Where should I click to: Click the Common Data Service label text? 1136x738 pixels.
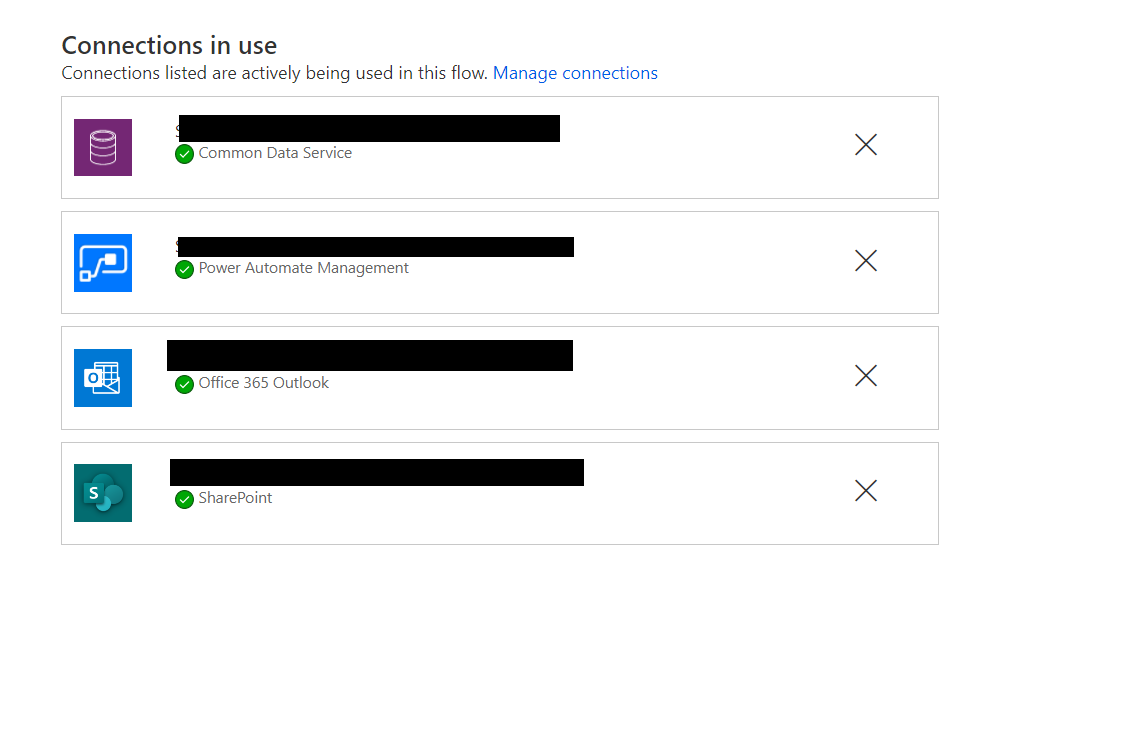pyautogui.click(x=275, y=153)
